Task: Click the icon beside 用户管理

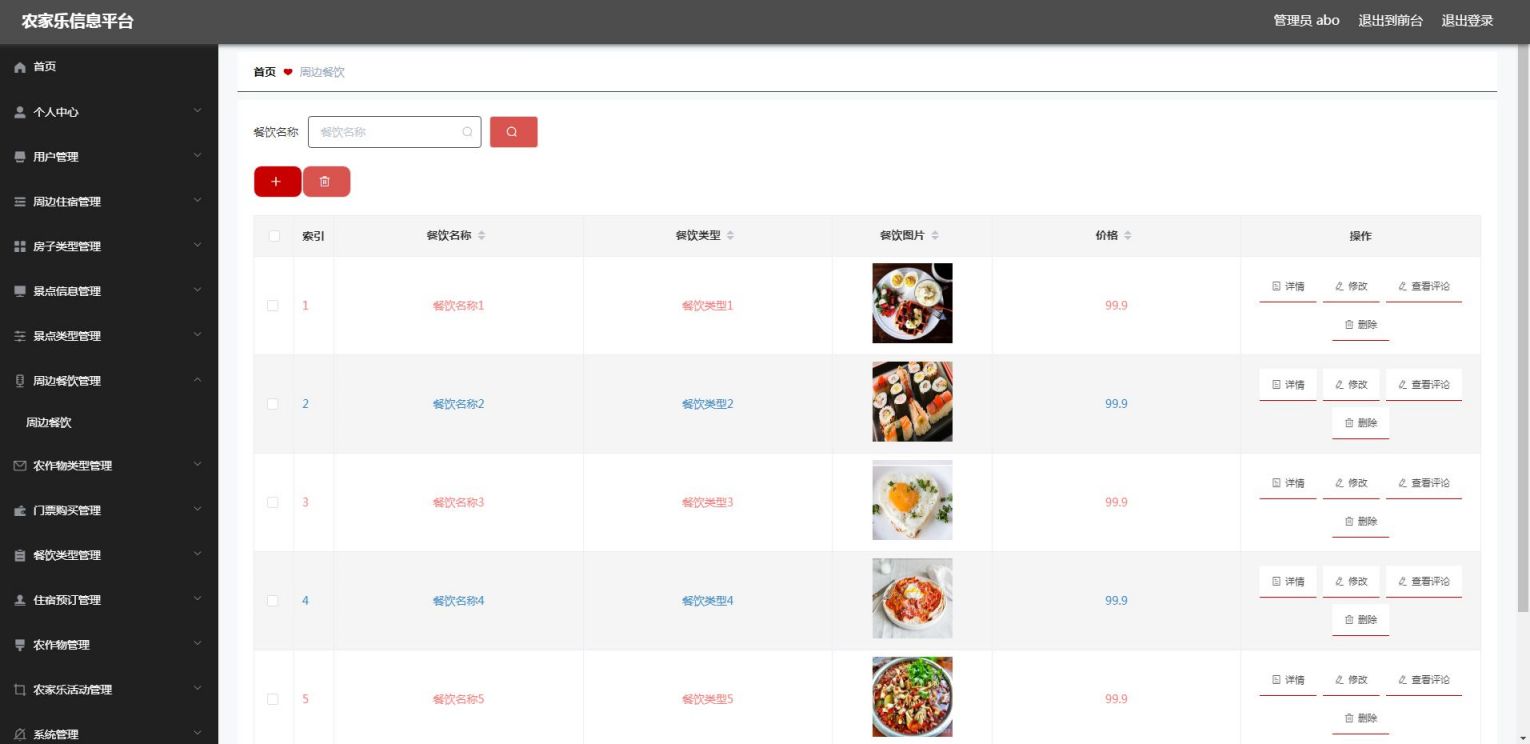Action: click(x=20, y=157)
